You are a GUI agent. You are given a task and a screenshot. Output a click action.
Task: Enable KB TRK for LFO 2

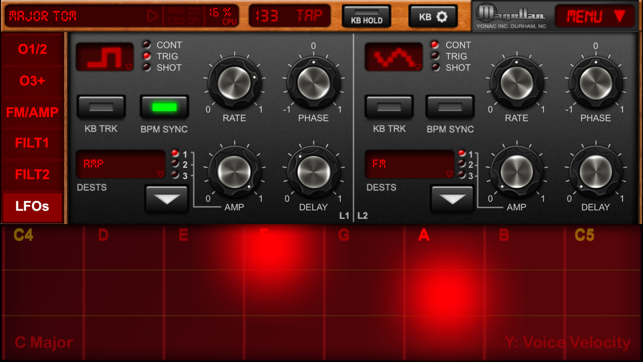389,107
